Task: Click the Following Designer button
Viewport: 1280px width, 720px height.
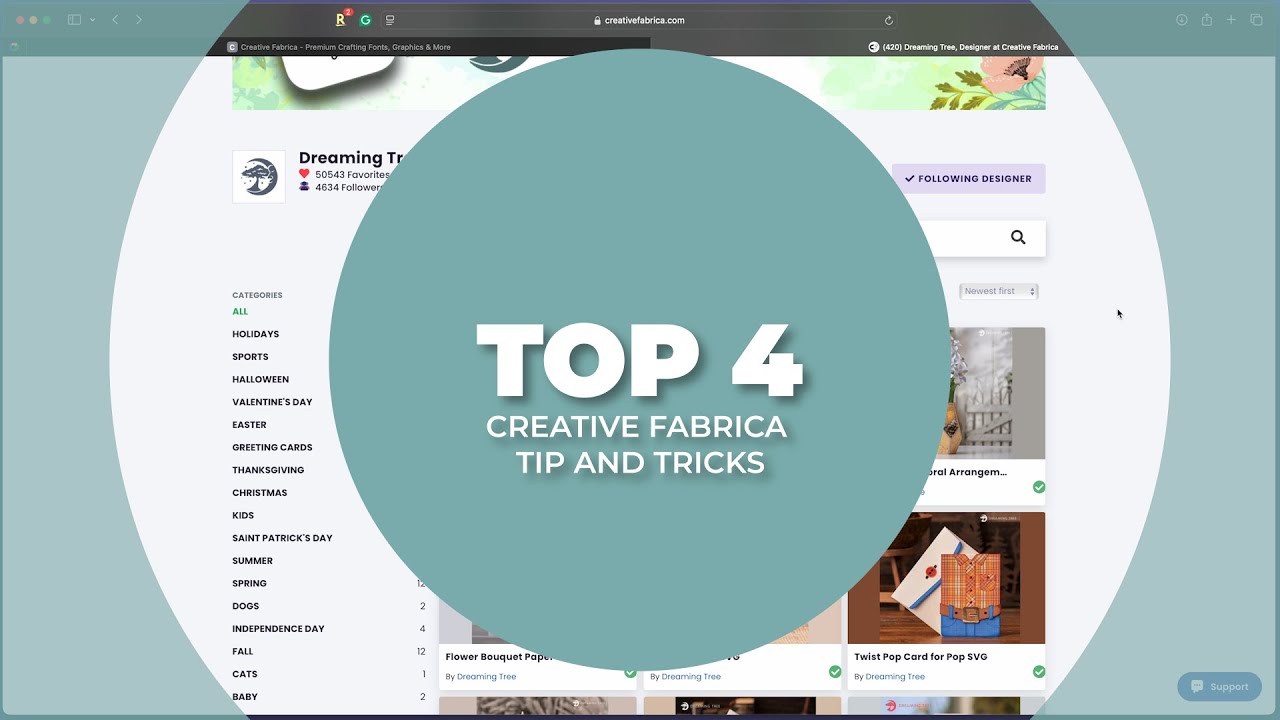Action: tap(968, 179)
